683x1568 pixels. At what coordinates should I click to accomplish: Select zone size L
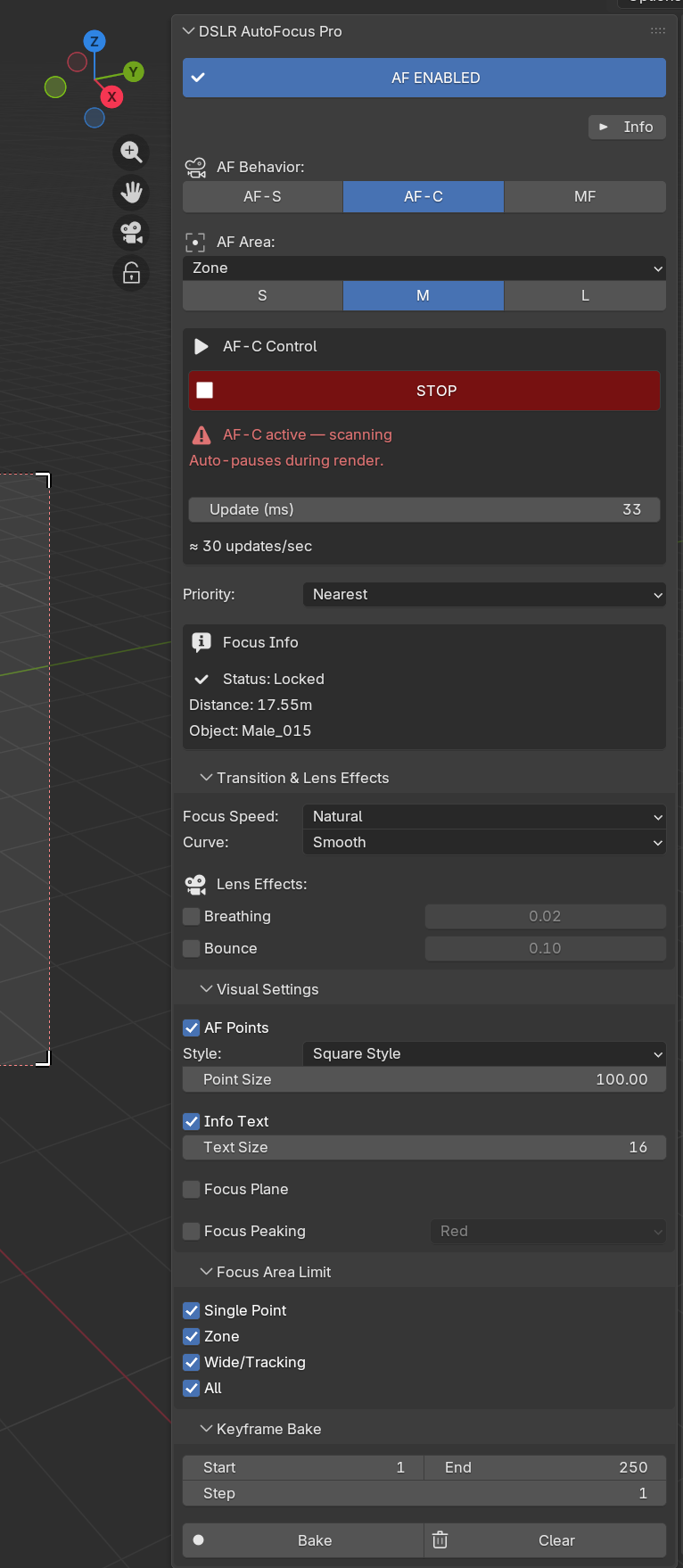pos(585,295)
